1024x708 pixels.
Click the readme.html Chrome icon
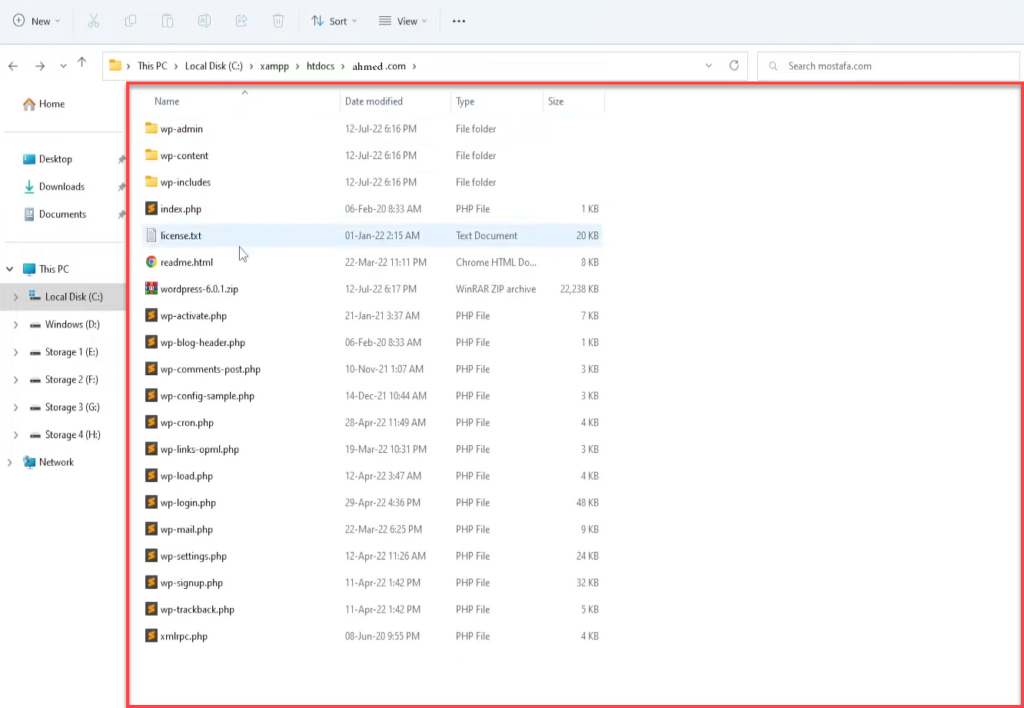pos(152,262)
